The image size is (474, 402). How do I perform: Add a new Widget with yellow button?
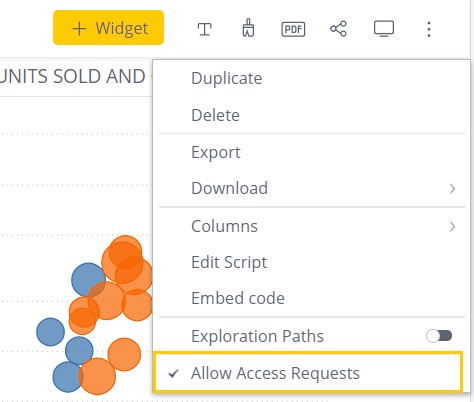tap(108, 27)
